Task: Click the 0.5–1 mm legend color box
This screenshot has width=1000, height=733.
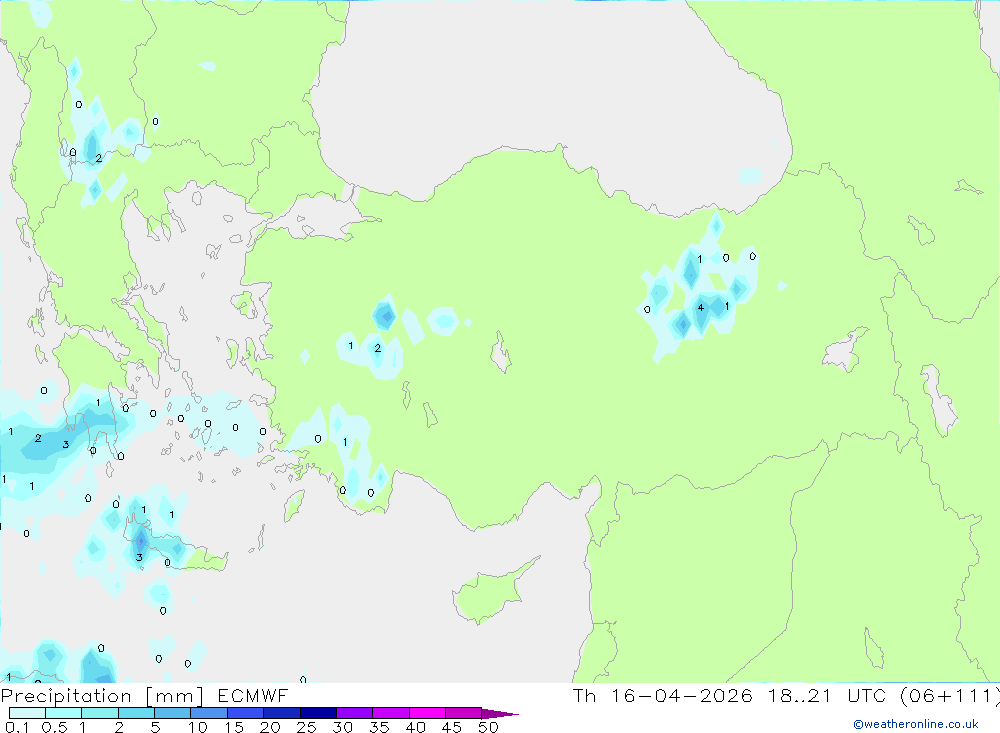Action: [64, 713]
